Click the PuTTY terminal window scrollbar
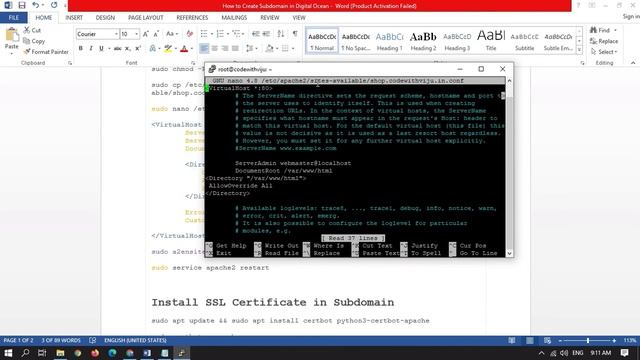This screenshot has width=640, height=360. coord(509,167)
